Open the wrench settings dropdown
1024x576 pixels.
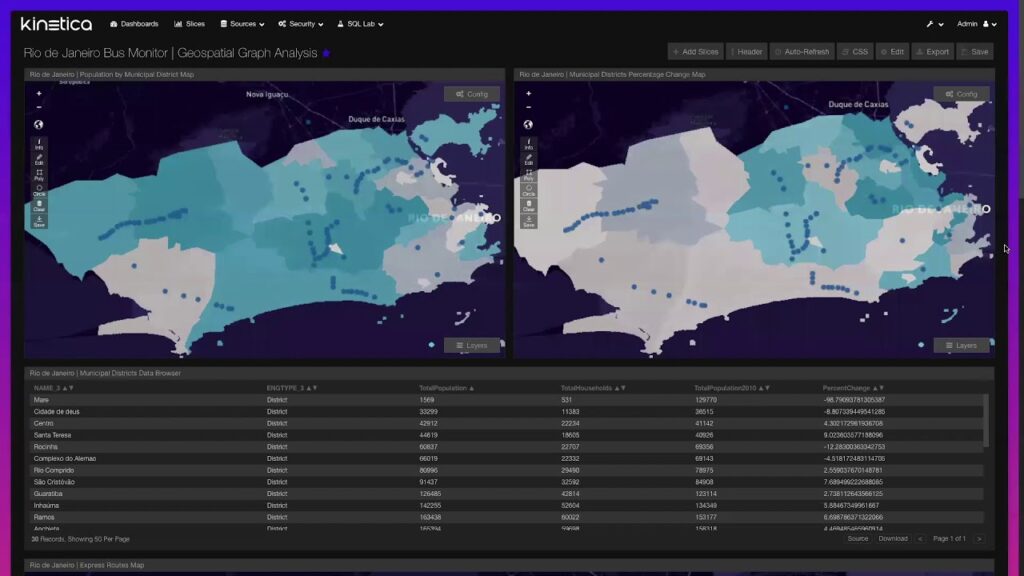(x=935, y=24)
